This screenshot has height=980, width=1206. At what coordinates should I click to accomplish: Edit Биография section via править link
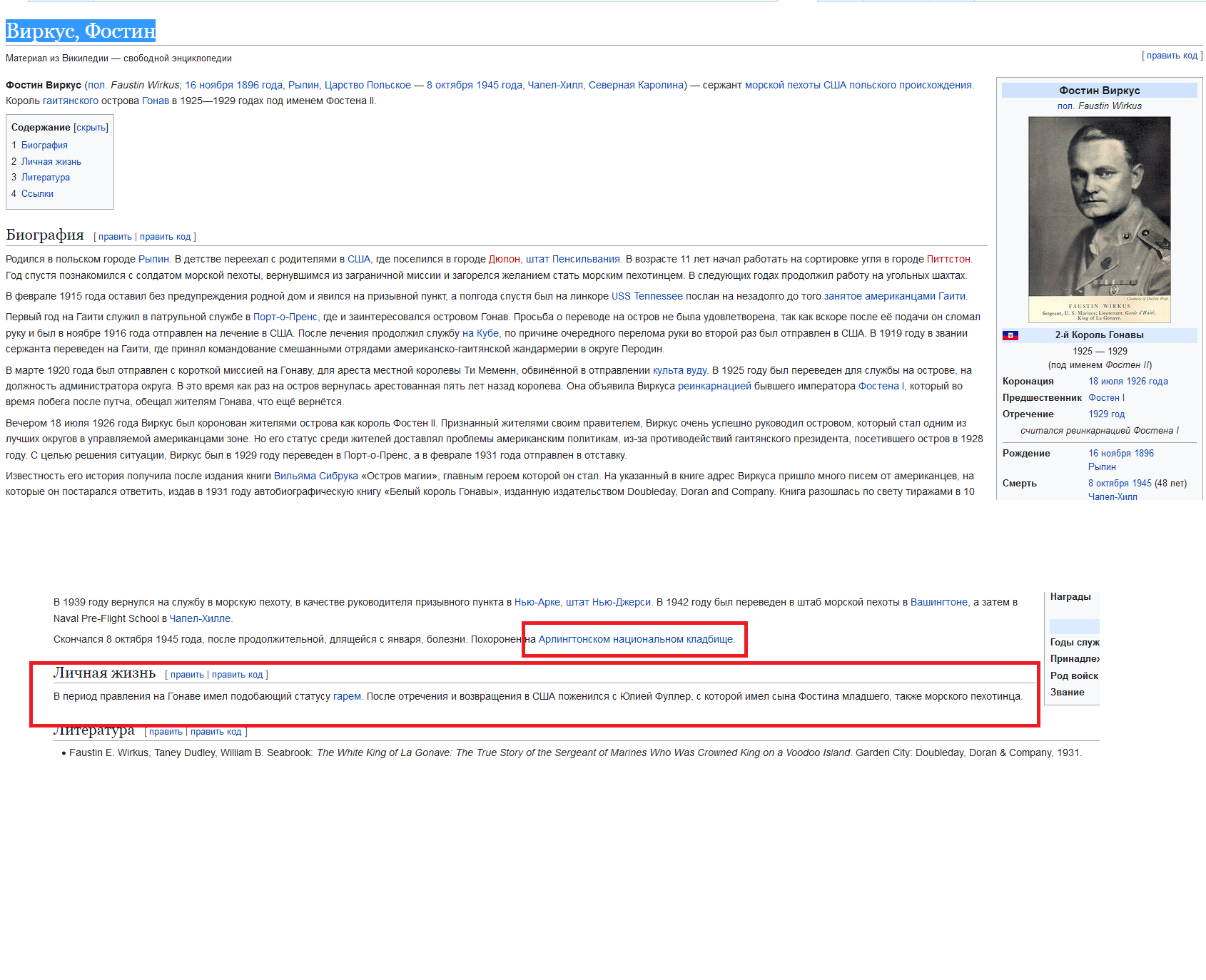pyautogui.click(x=115, y=237)
